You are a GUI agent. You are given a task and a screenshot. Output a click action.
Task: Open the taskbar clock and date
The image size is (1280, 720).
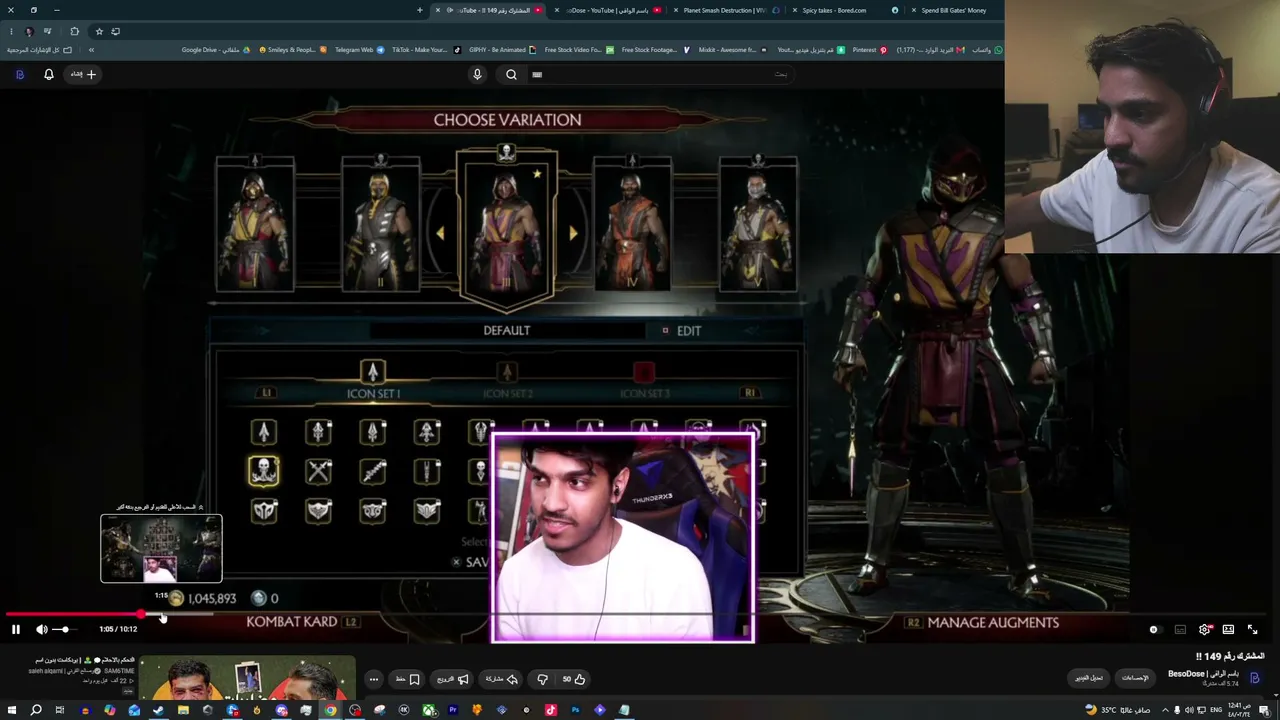pyautogui.click(x=1241, y=710)
